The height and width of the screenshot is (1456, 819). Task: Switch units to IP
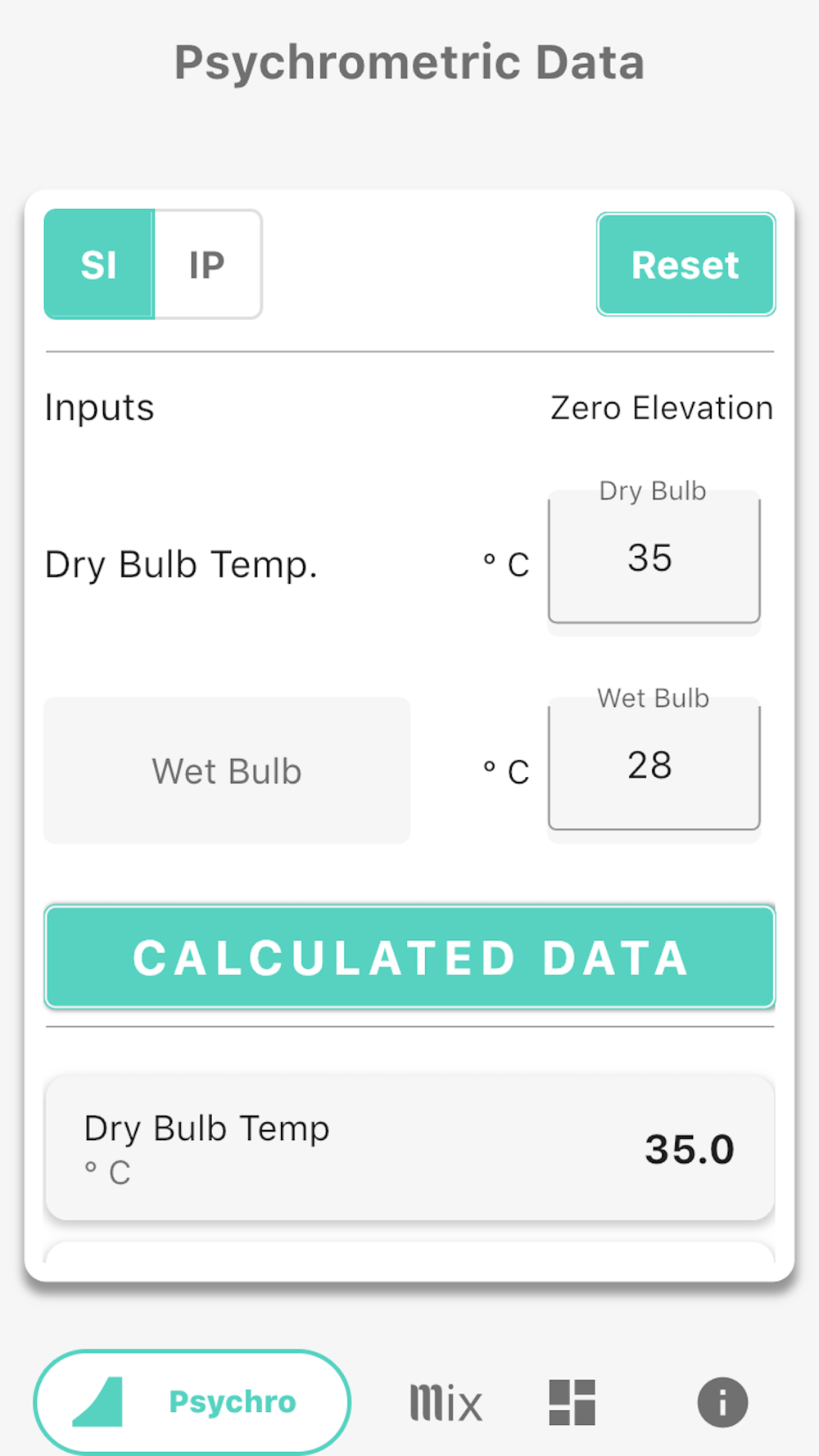click(207, 265)
